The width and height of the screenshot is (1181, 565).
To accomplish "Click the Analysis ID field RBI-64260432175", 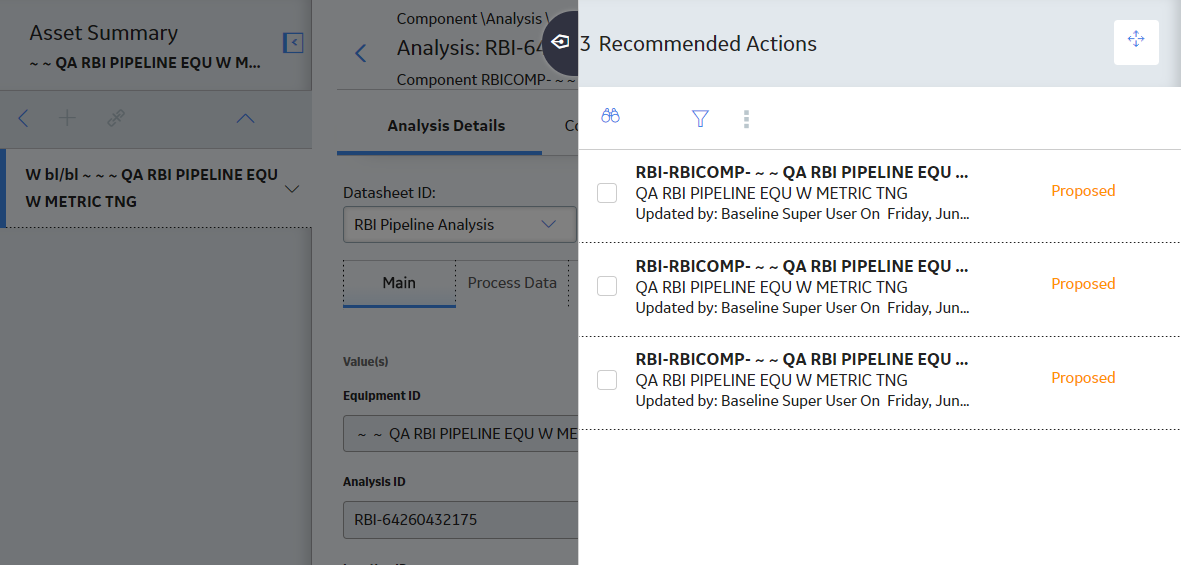I will [461, 520].
